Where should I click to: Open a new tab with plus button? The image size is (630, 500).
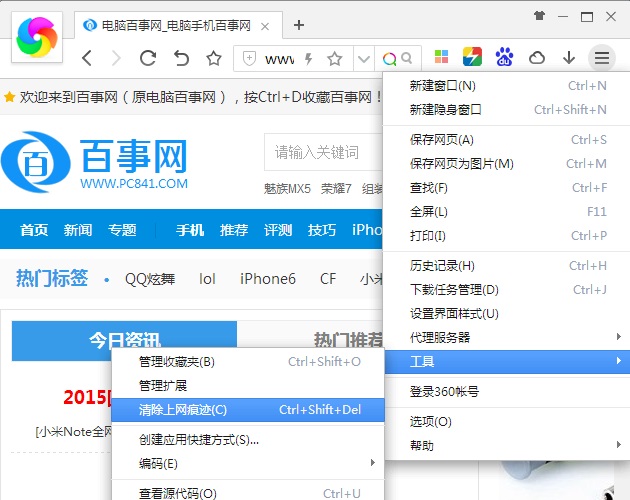click(x=299, y=25)
